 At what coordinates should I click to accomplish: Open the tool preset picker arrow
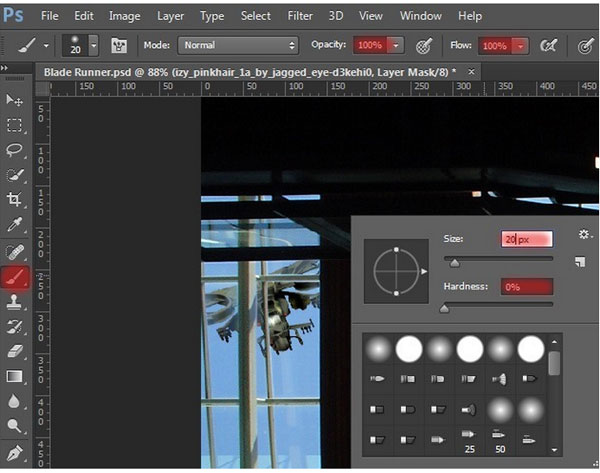click(x=46, y=46)
